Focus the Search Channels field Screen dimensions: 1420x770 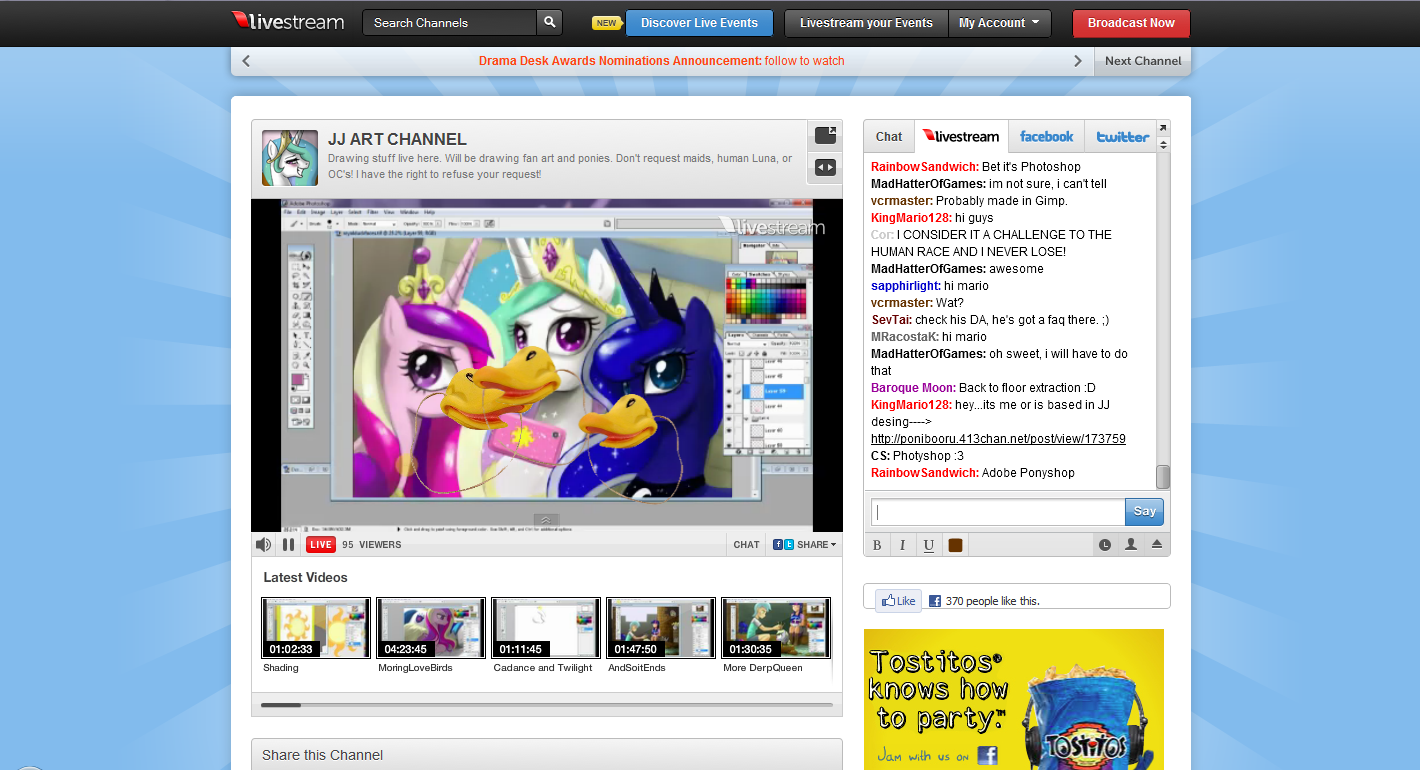pos(450,23)
